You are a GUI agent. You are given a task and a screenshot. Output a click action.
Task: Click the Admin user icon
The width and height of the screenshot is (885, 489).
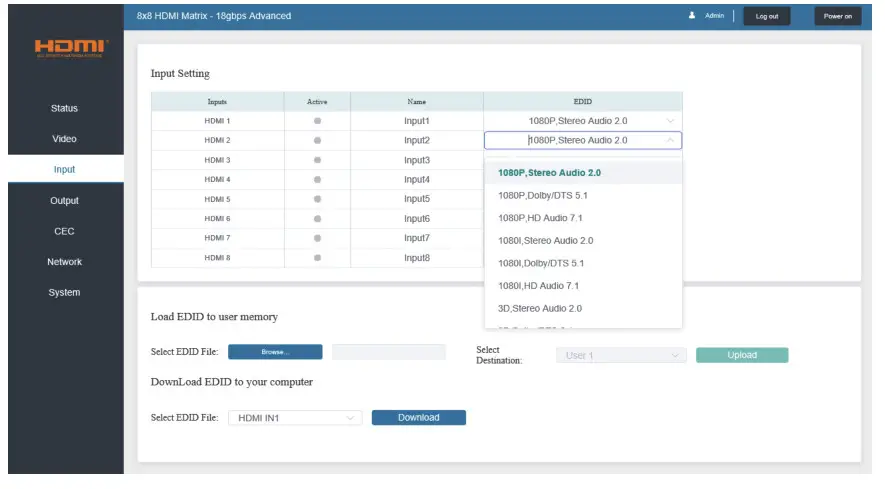691,16
